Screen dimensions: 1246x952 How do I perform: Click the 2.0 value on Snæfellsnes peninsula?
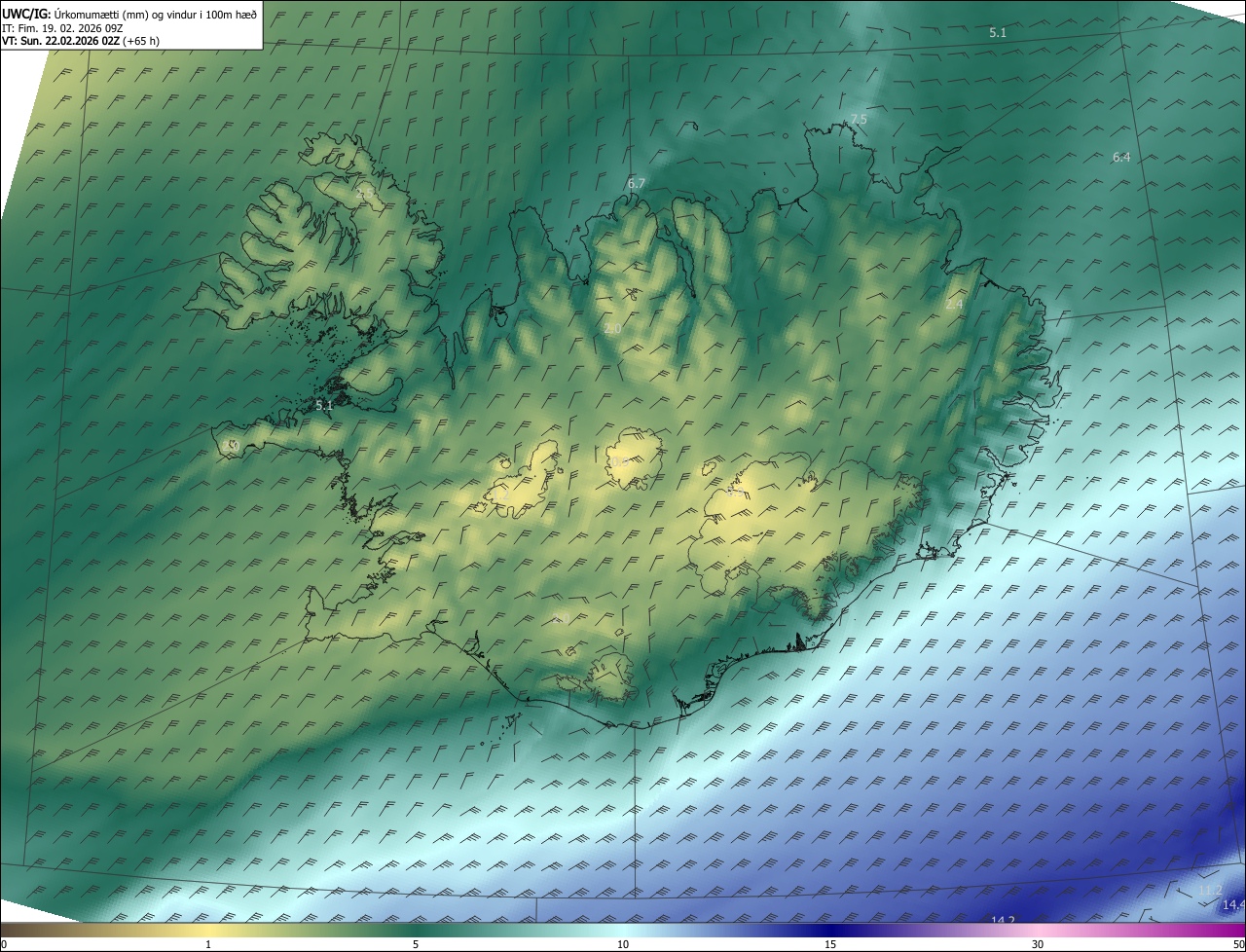tap(233, 445)
